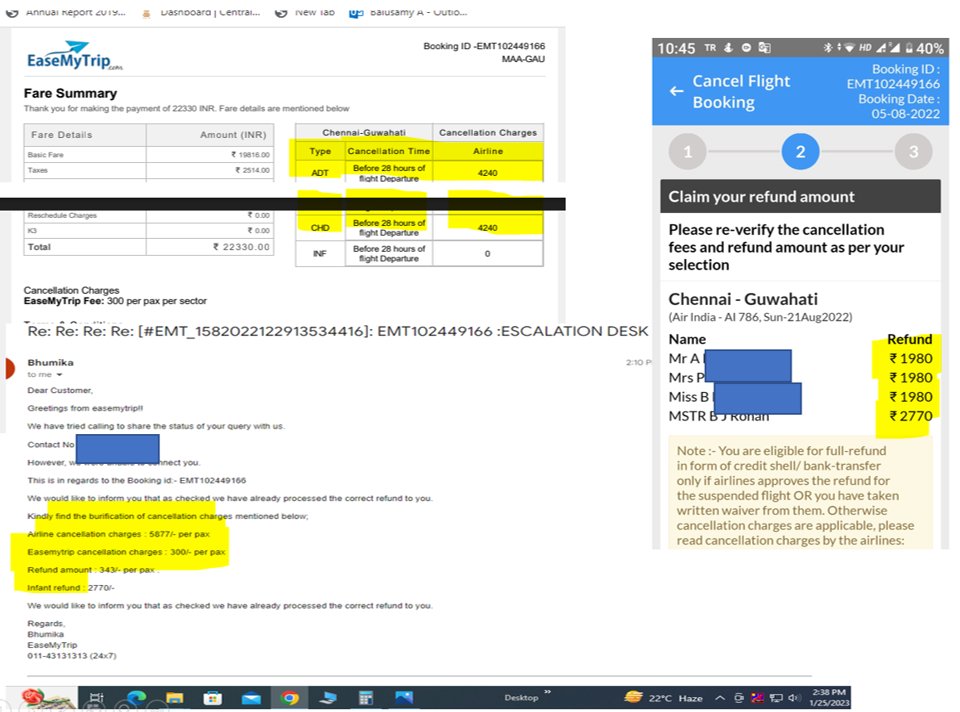Open the Dashboard | Central bookmark
Image resolution: width=960 pixels, height=712 pixels.
tap(201, 12)
